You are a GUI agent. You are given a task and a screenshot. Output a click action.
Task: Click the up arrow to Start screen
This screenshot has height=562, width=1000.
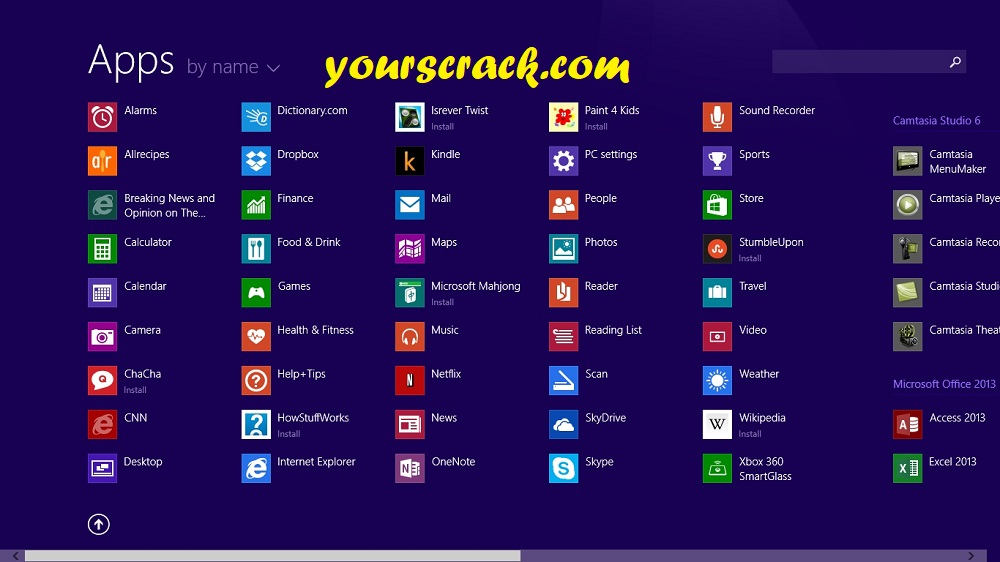99,524
